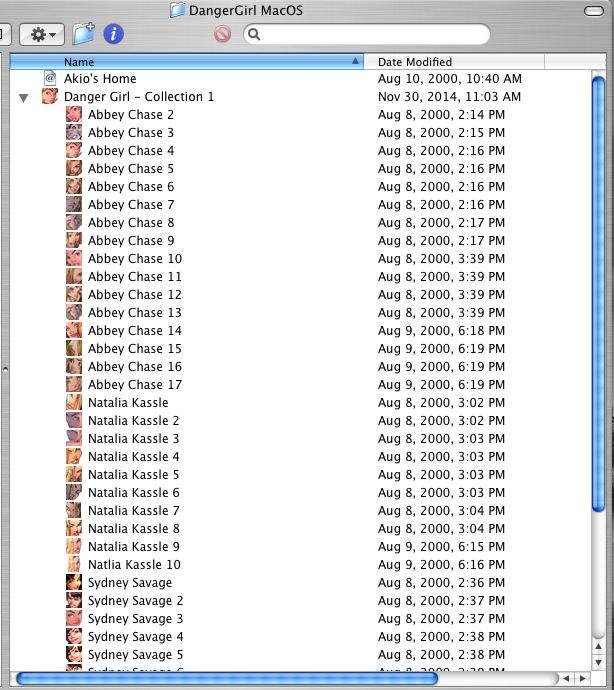Select the file name Abbey Chase 13
The width and height of the screenshot is (614, 690).
coord(135,313)
